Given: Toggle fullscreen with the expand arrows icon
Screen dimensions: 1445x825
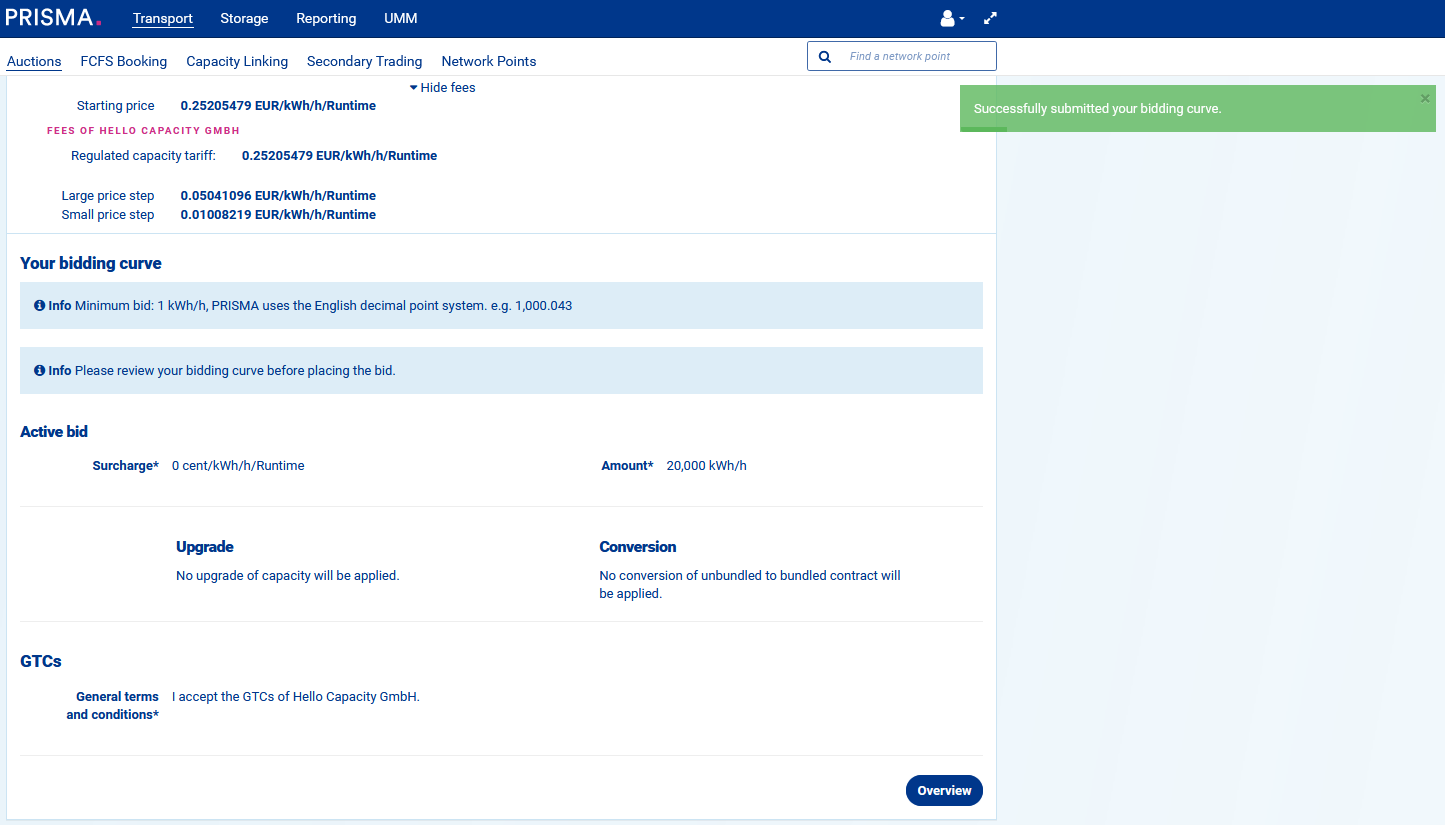Looking at the screenshot, I should click(x=990, y=18).
